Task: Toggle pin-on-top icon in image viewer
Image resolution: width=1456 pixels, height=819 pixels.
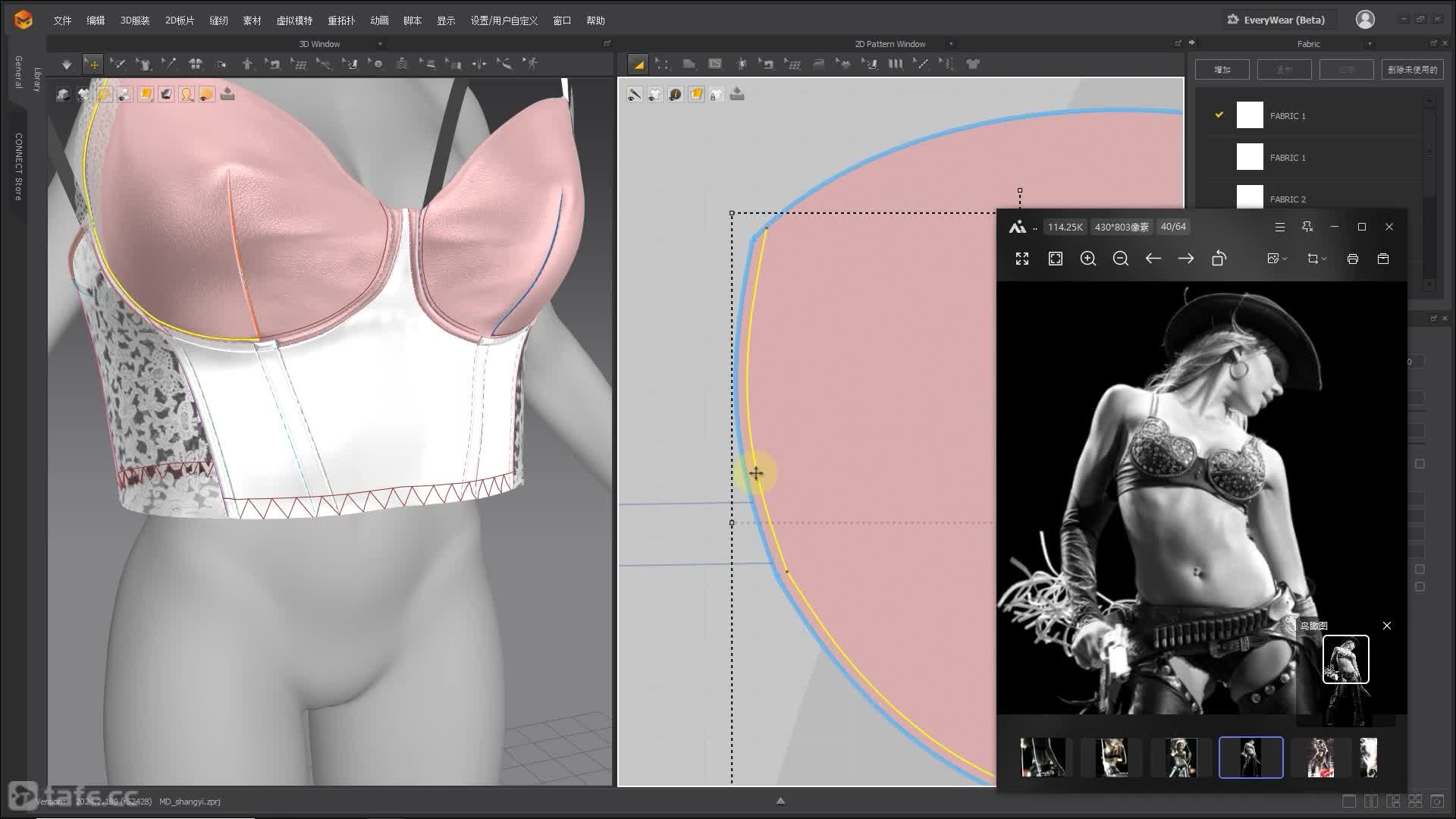Action: click(x=1307, y=227)
